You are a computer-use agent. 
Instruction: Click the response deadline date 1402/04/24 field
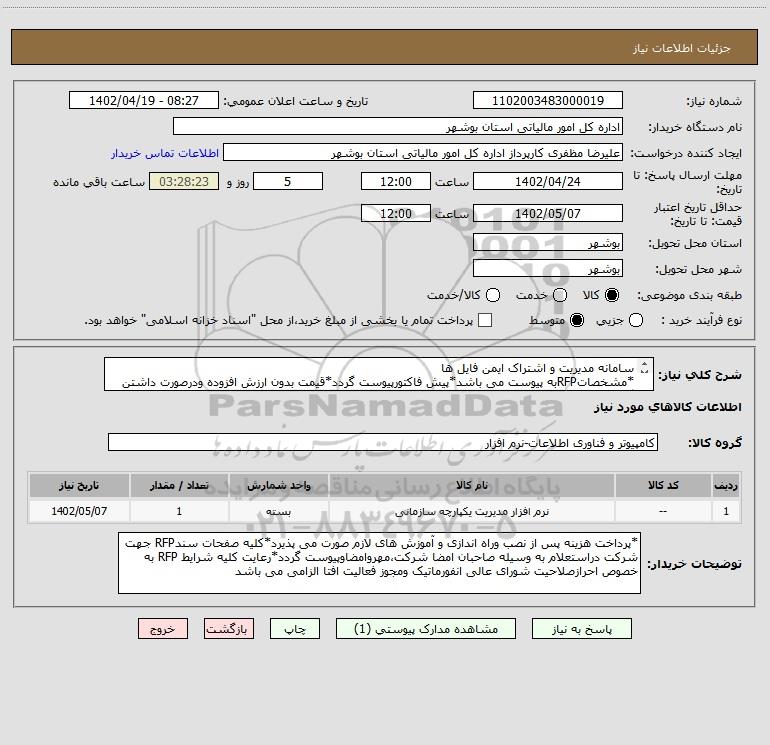[548, 182]
